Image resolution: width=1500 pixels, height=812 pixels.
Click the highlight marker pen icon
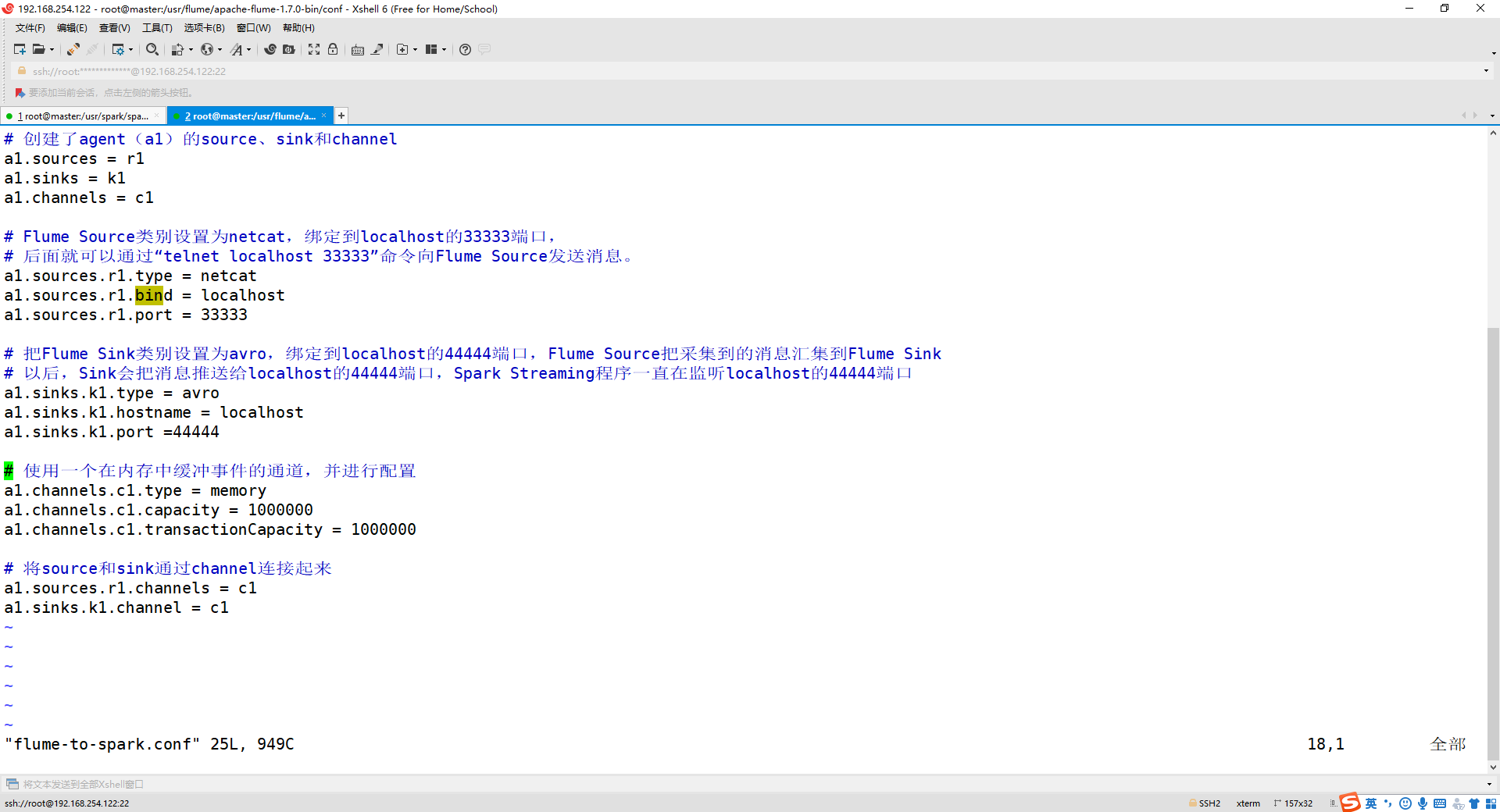[377, 49]
